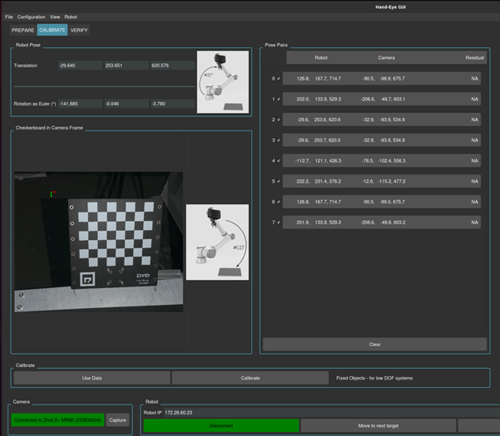Select robot pose -29.6, 253.7, 620.5 in row 3

click(319, 140)
